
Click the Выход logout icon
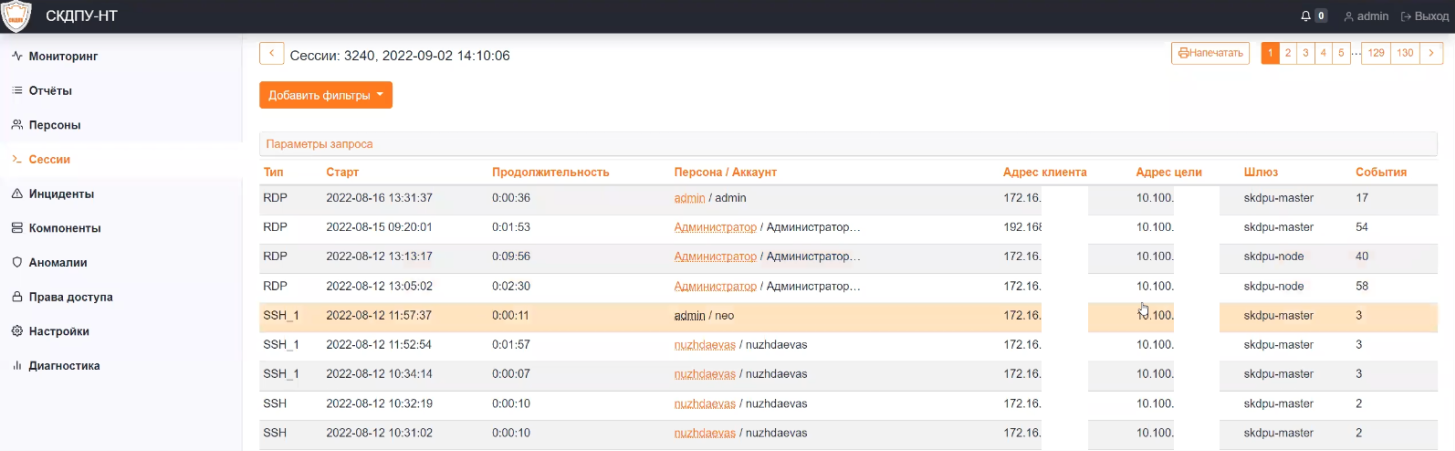1406,16
